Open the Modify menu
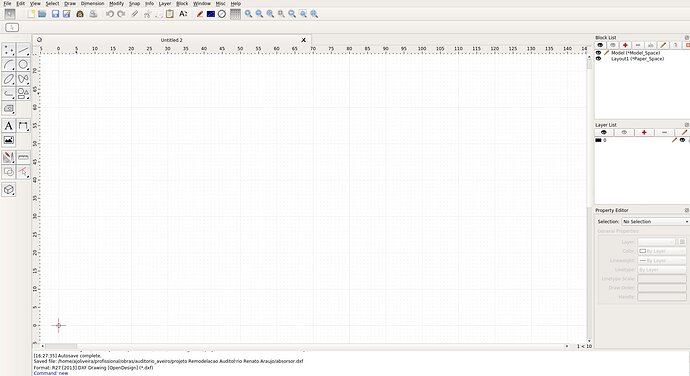Viewport: 690px width, 376px height. [117, 4]
